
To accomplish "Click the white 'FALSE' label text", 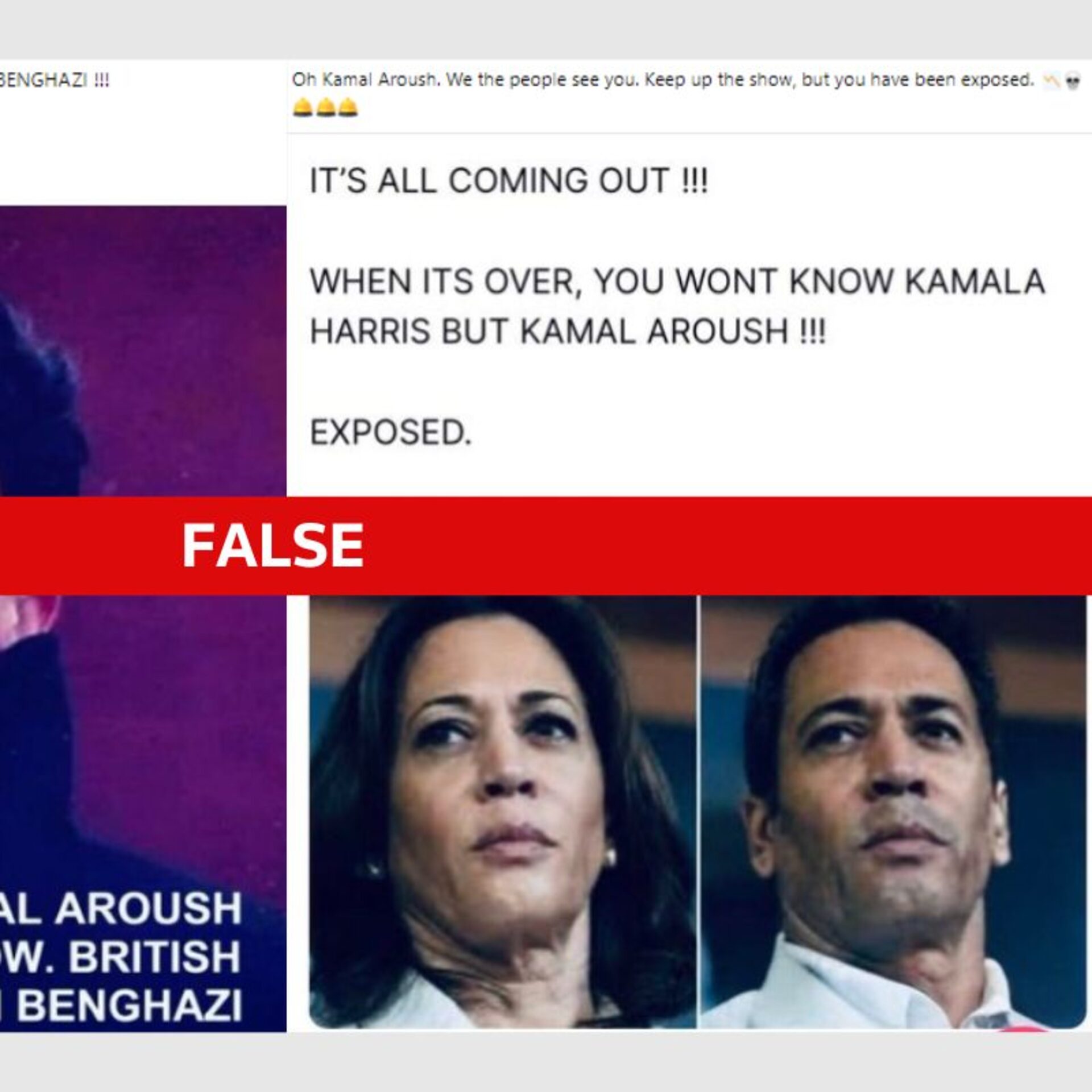I will pyautogui.click(x=273, y=546).
